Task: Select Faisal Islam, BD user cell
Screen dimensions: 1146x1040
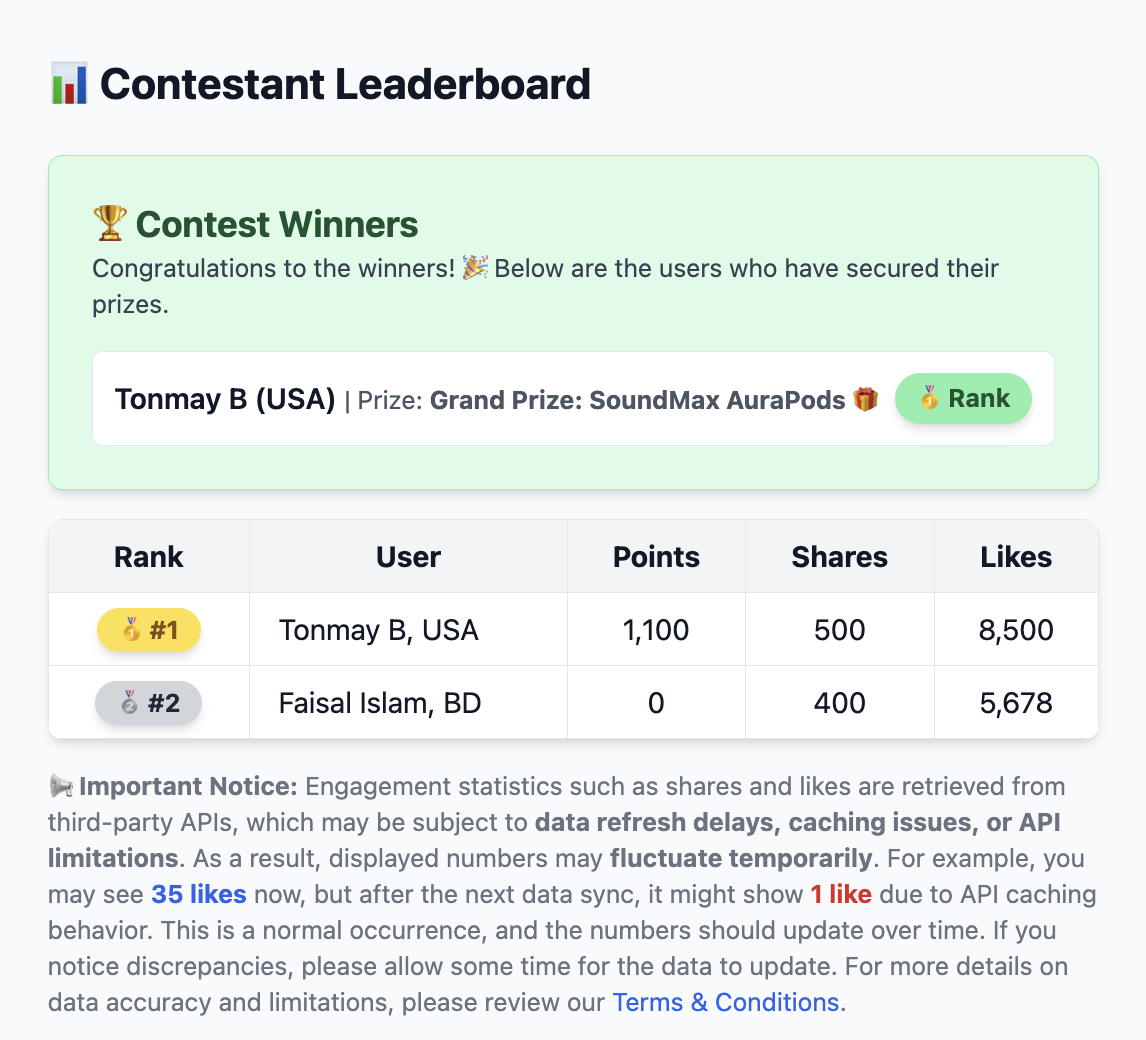Action: click(x=380, y=703)
